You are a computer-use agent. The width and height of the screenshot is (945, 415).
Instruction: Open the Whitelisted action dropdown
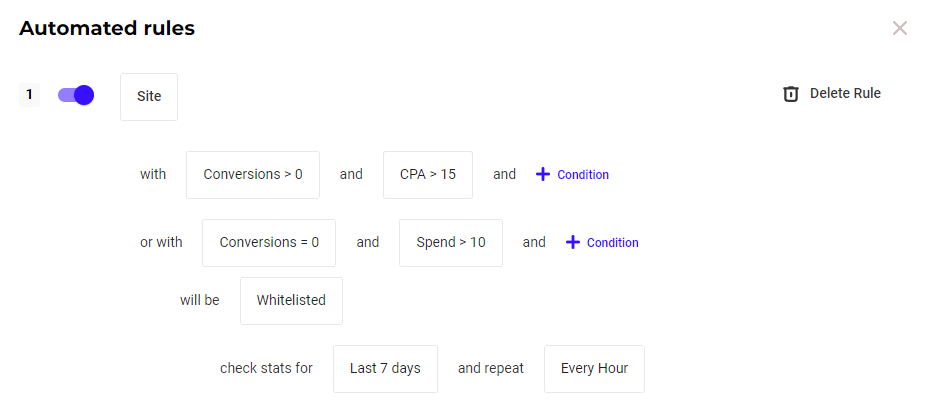(291, 300)
